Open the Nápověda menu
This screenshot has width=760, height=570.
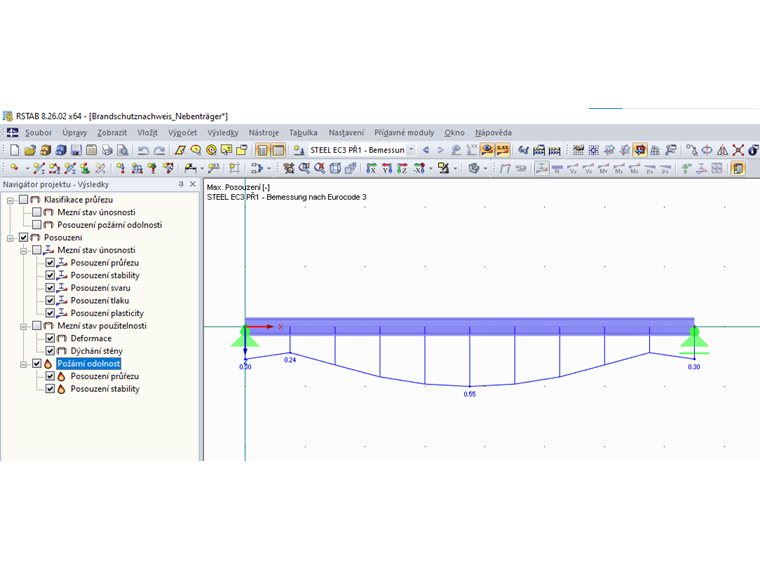[x=493, y=132]
